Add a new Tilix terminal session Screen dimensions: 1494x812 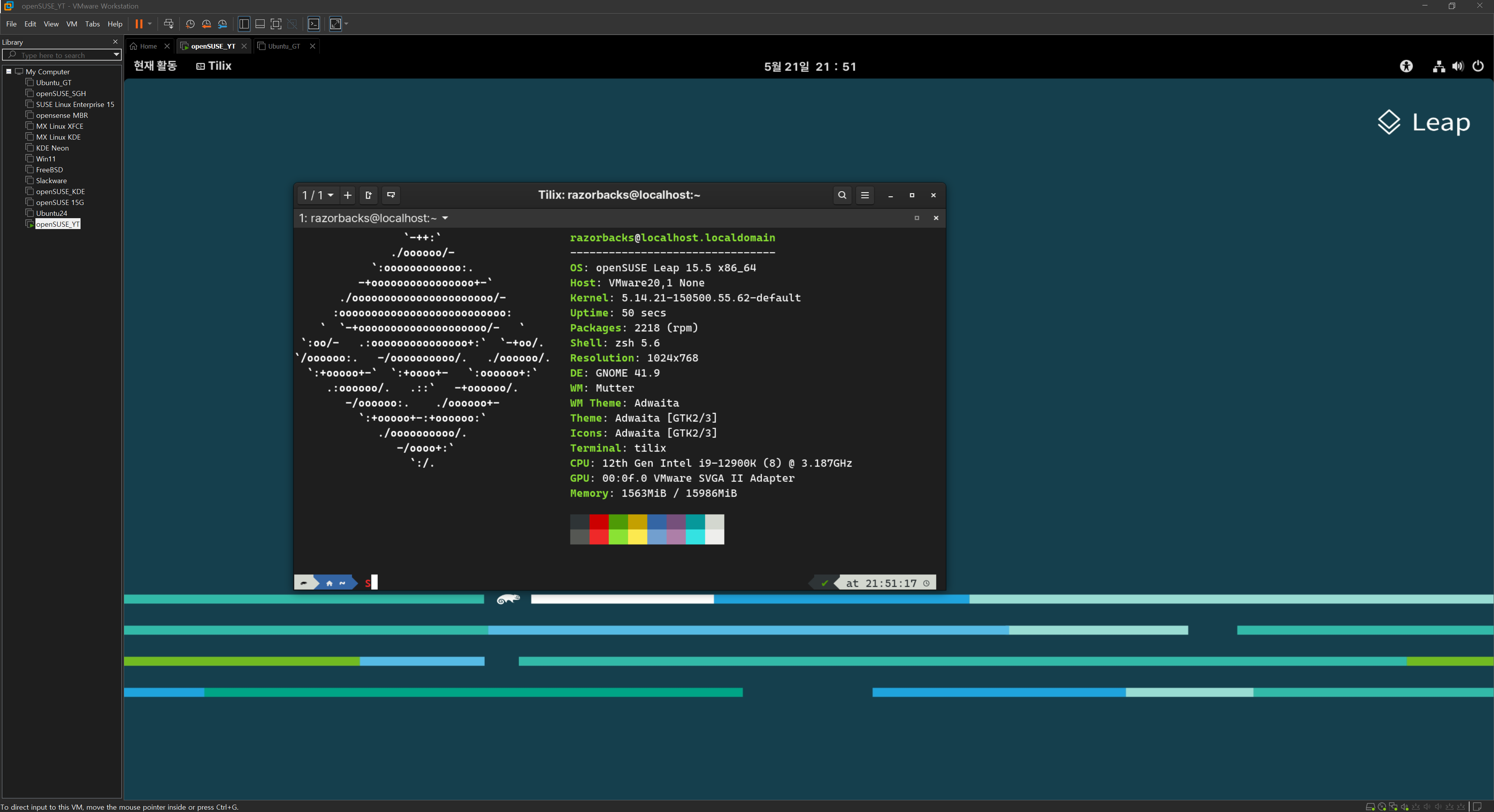tap(347, 195)
